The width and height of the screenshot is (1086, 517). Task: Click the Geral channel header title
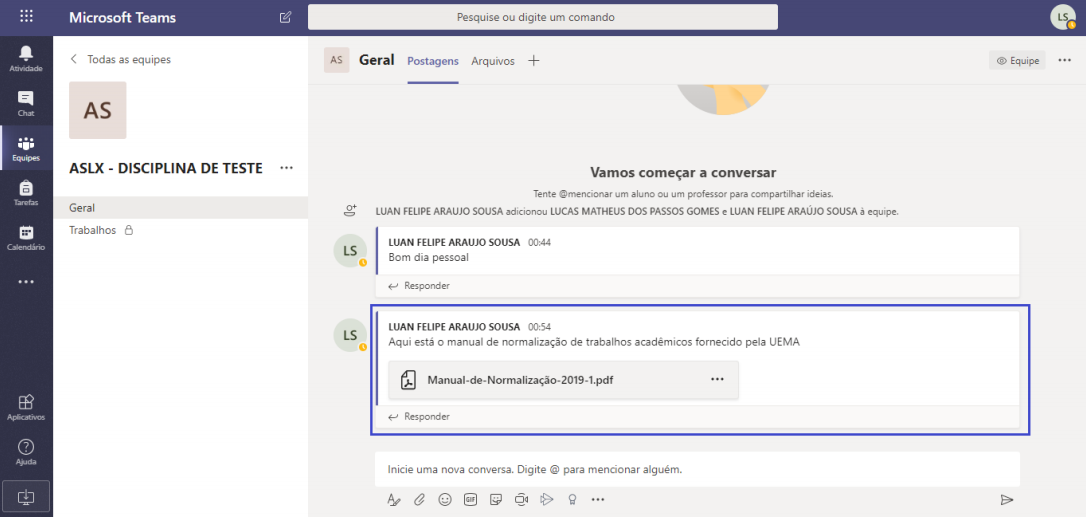coord(377,60)
